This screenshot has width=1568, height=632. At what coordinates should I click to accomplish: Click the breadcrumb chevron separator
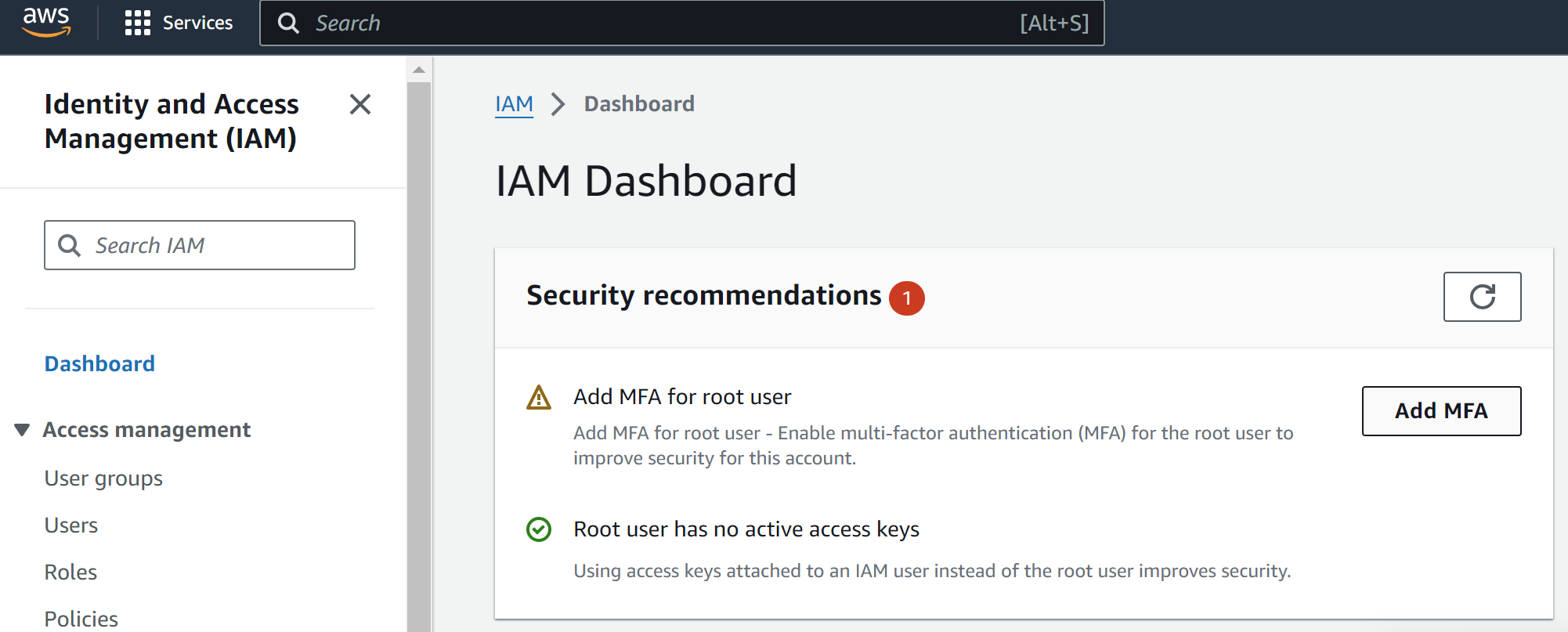coord(558,104)
